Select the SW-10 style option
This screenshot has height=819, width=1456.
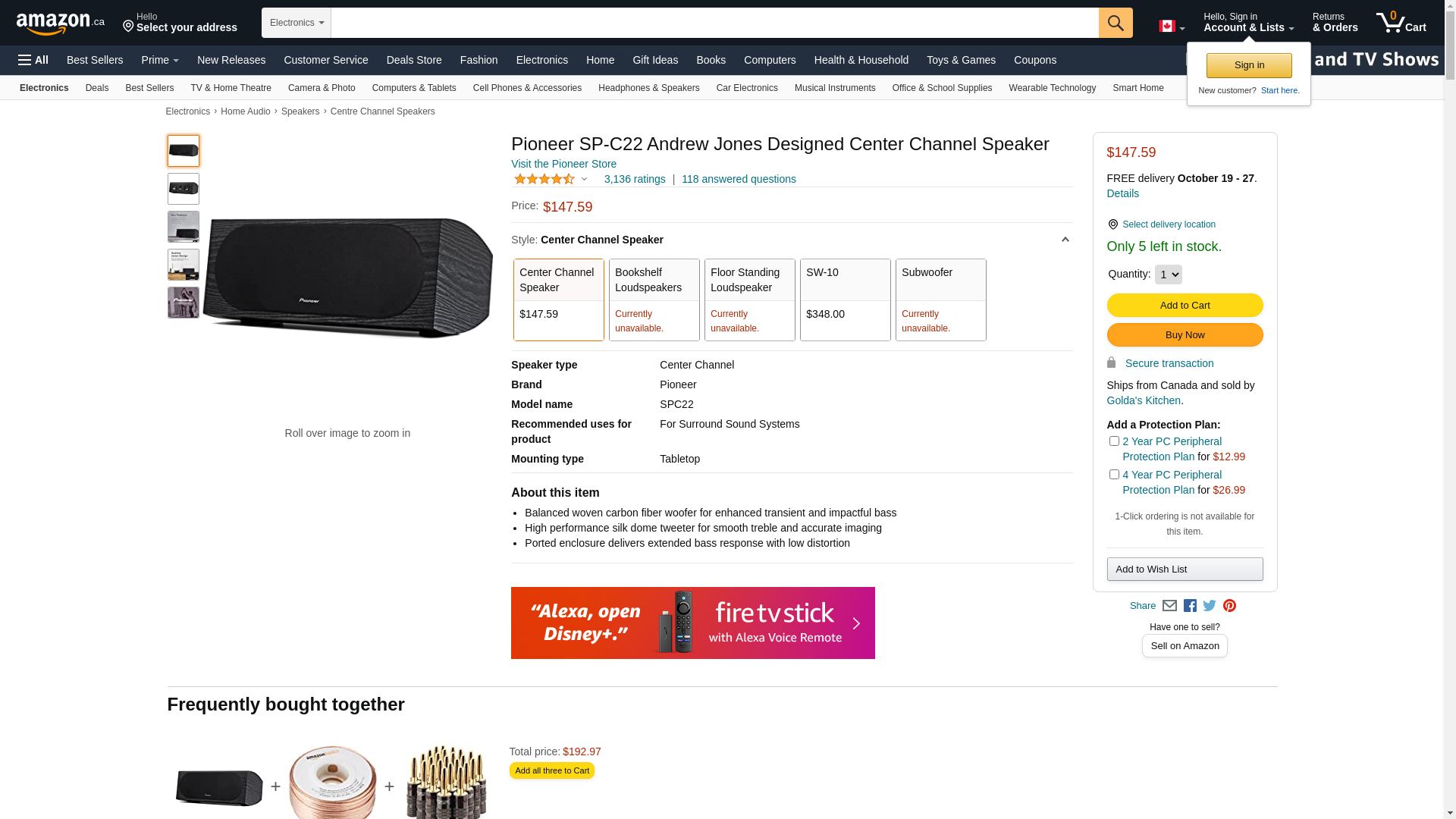click(x=846, y=300)
